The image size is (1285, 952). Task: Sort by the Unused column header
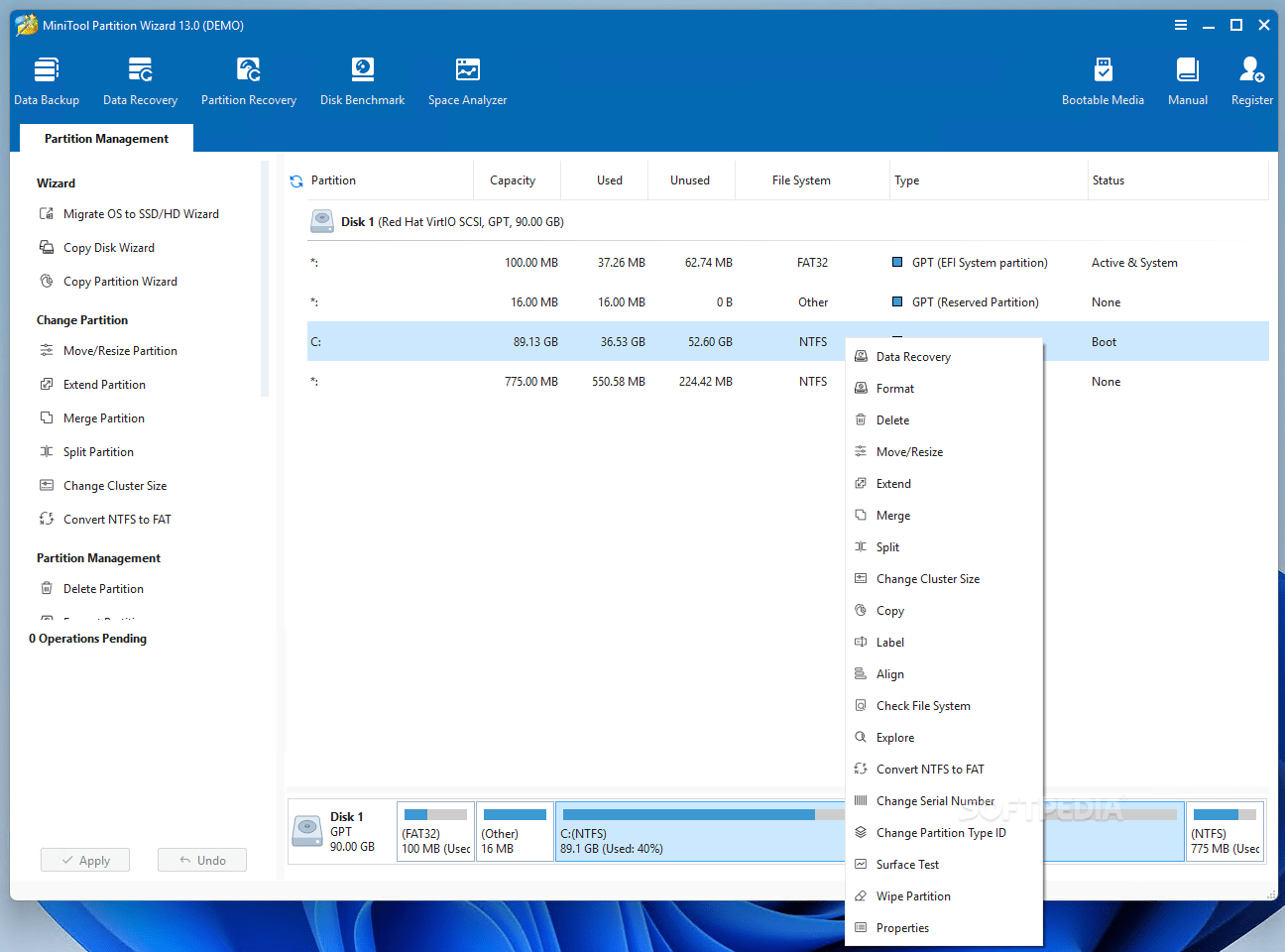(x=692, y=180)
